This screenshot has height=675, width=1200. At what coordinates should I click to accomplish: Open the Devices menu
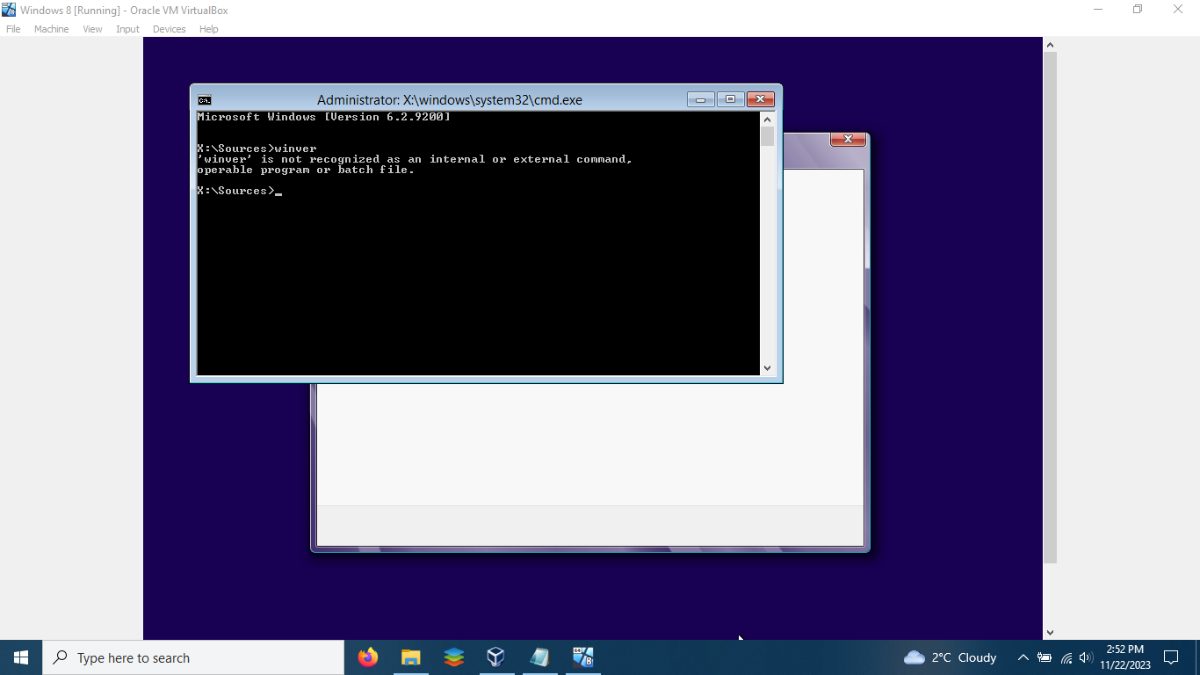point(169,29)
